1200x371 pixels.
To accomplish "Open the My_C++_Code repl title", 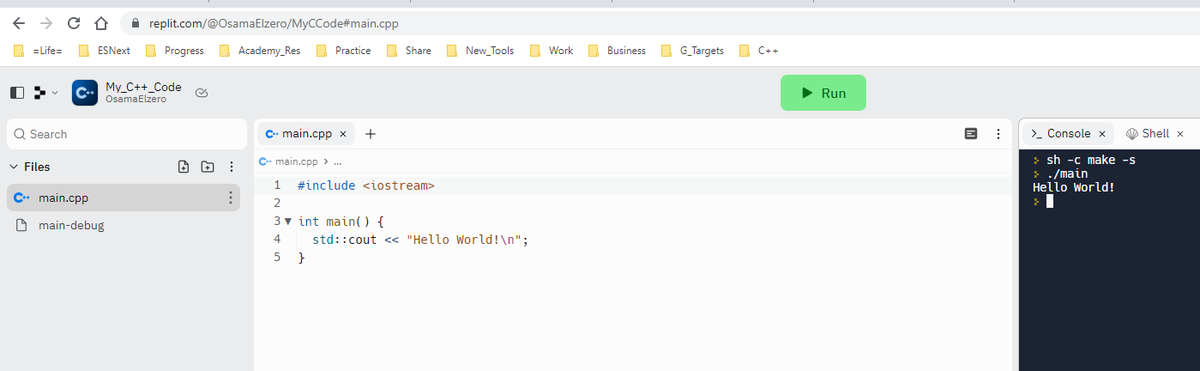I will pos(143,87).
